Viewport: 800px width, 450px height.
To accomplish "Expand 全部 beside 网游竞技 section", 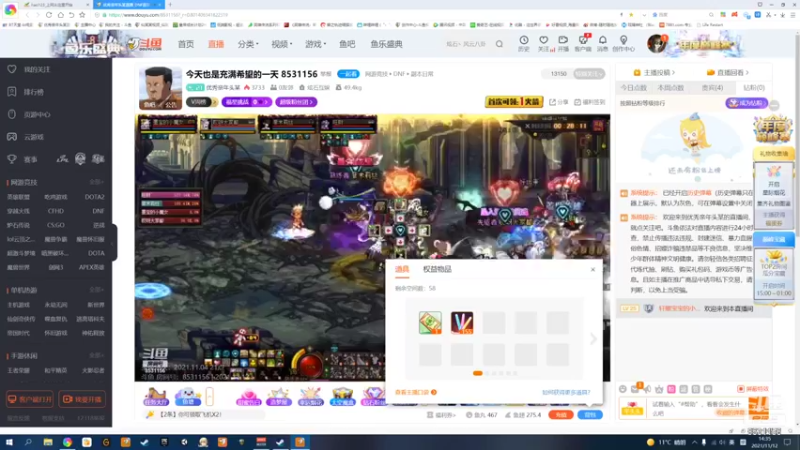I will [x=96, y=182].
